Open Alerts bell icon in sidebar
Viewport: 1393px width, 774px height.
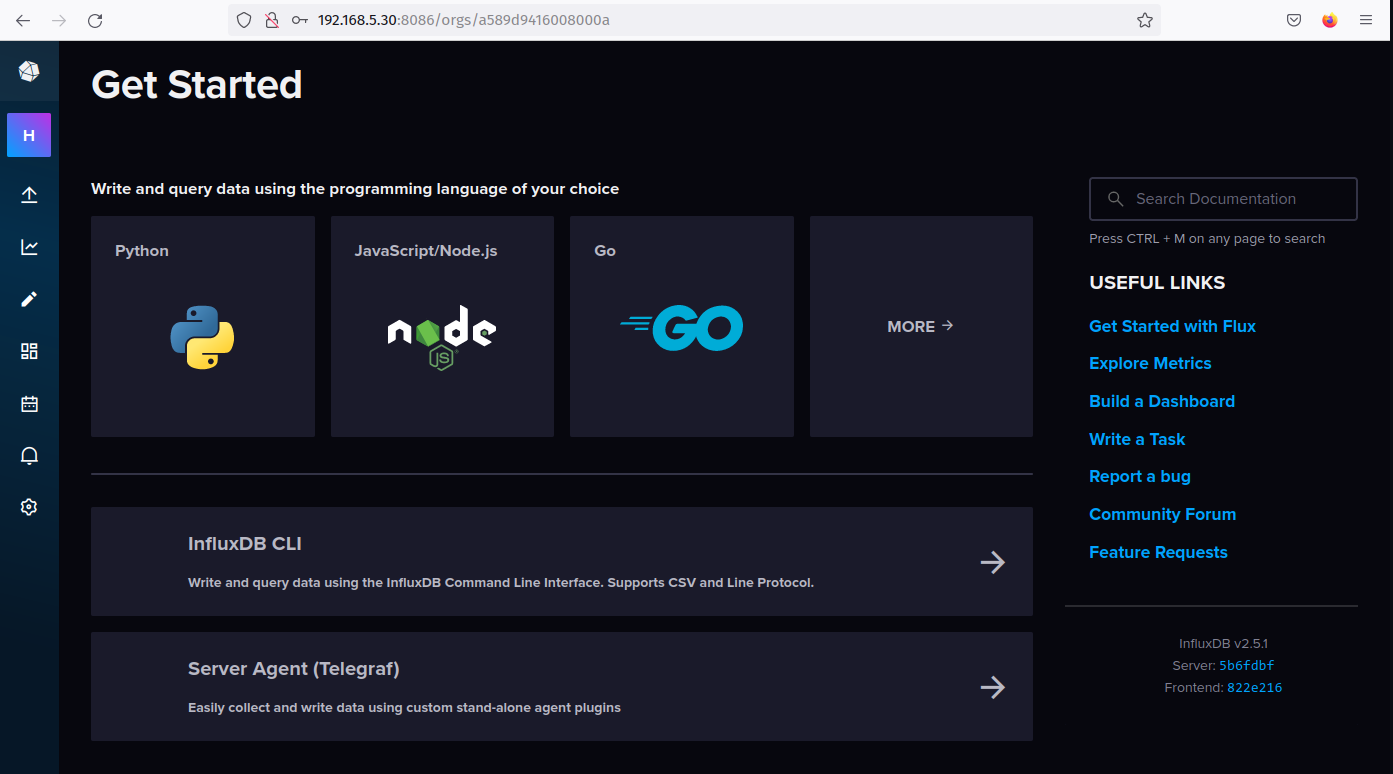[29, 456]
